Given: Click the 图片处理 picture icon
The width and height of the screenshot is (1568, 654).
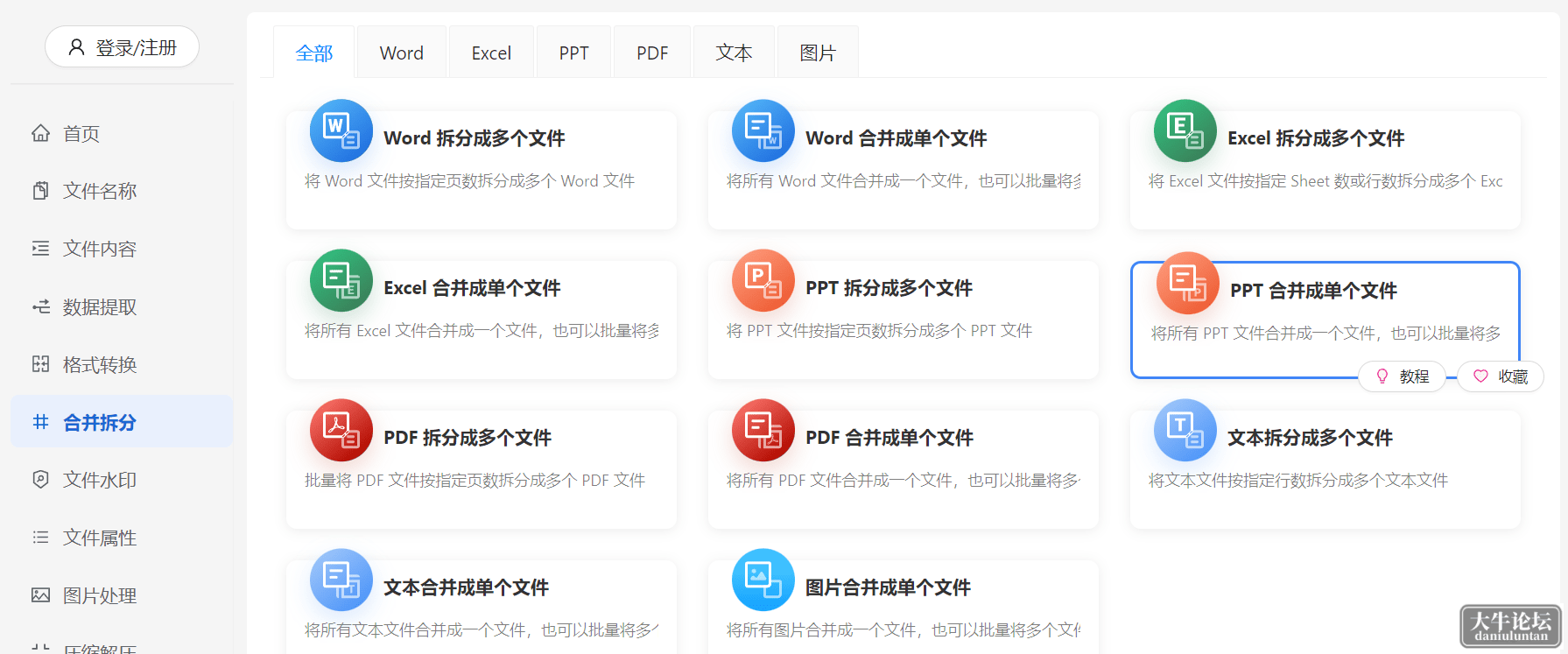Looking at the screenshot, I should click(x=41, y=595).
